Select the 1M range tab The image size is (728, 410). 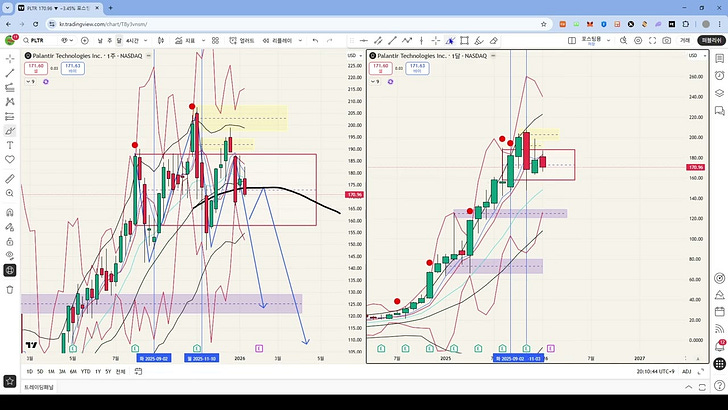[x=51, y=371]
